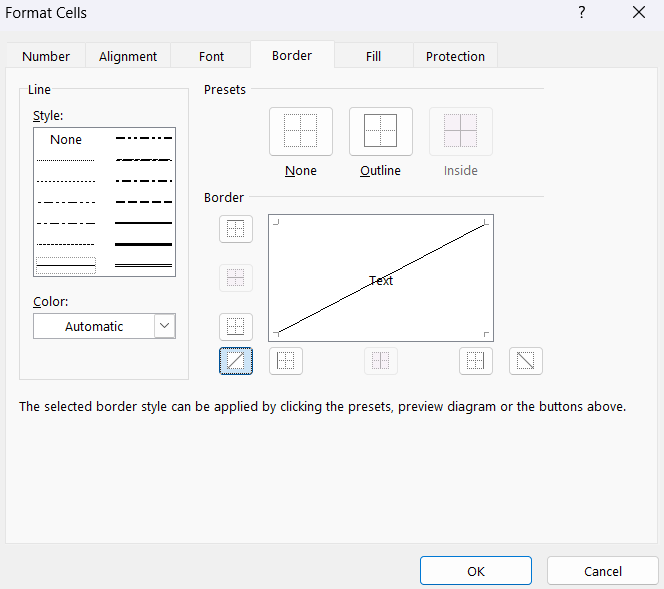Go to the Fill tab

tap(373, 57)
